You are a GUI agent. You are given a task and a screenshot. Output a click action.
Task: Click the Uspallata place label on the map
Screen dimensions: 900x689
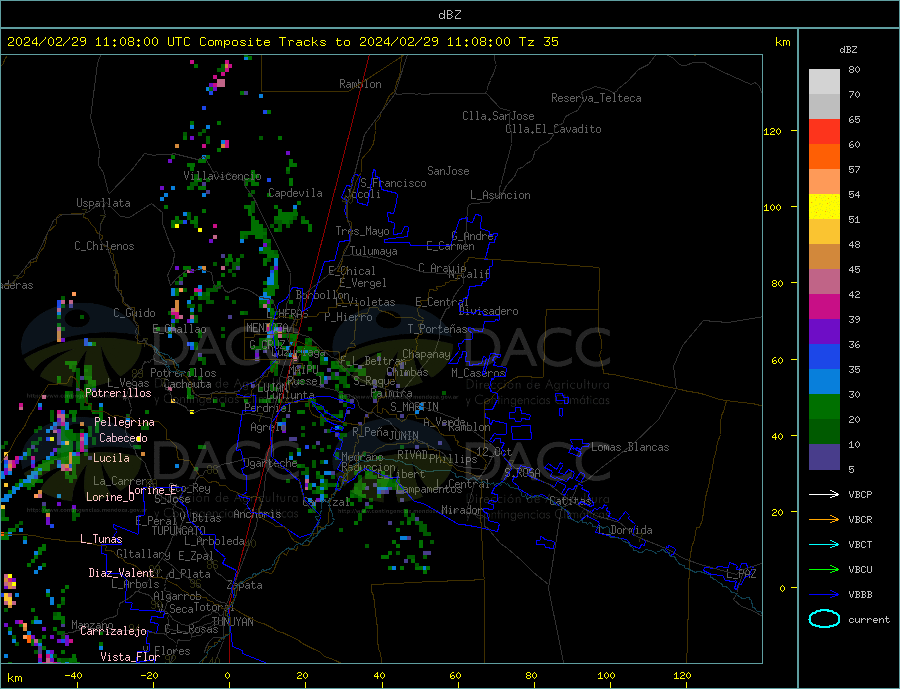pos(103,203)
